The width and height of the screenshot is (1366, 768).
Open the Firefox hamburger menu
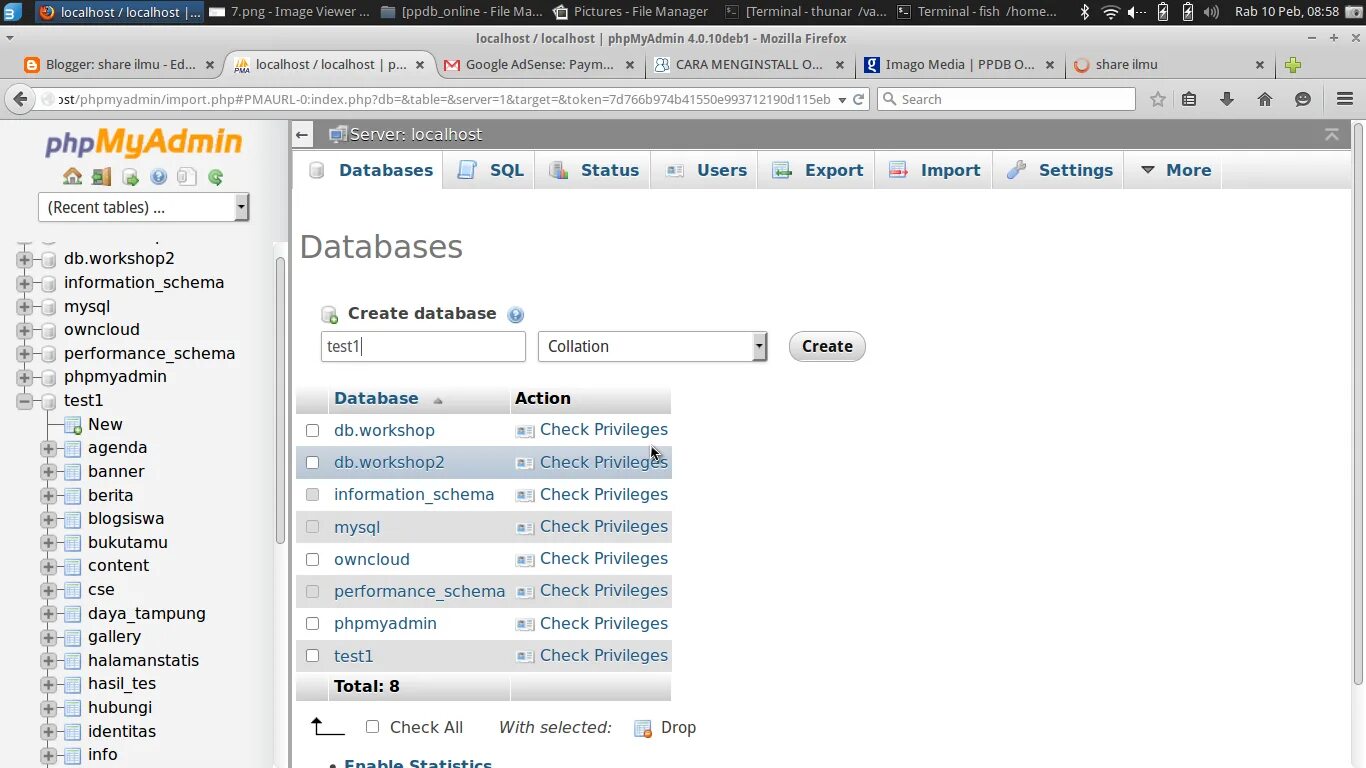click(x=1345, y=99)
